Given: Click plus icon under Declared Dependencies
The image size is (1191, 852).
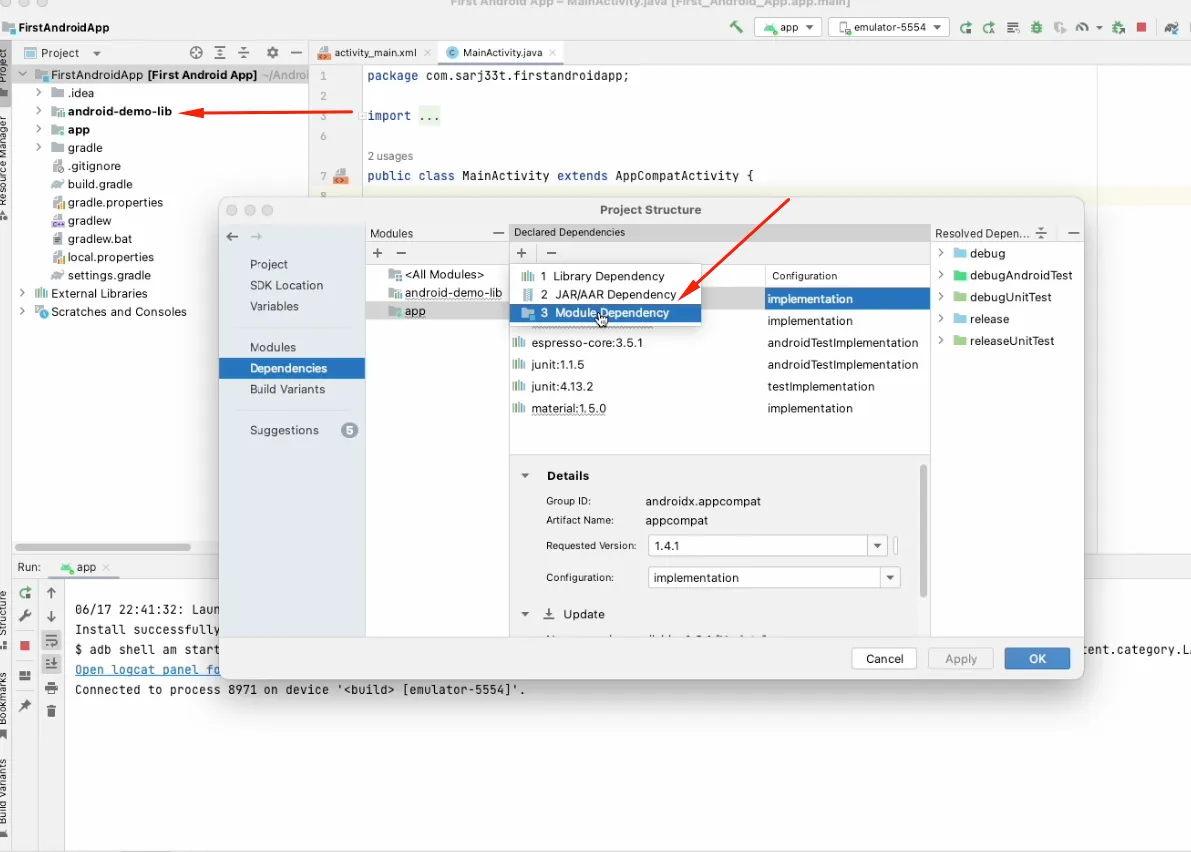Looking at the screenshot, I should pyautogui.click(x=521, y=253).
